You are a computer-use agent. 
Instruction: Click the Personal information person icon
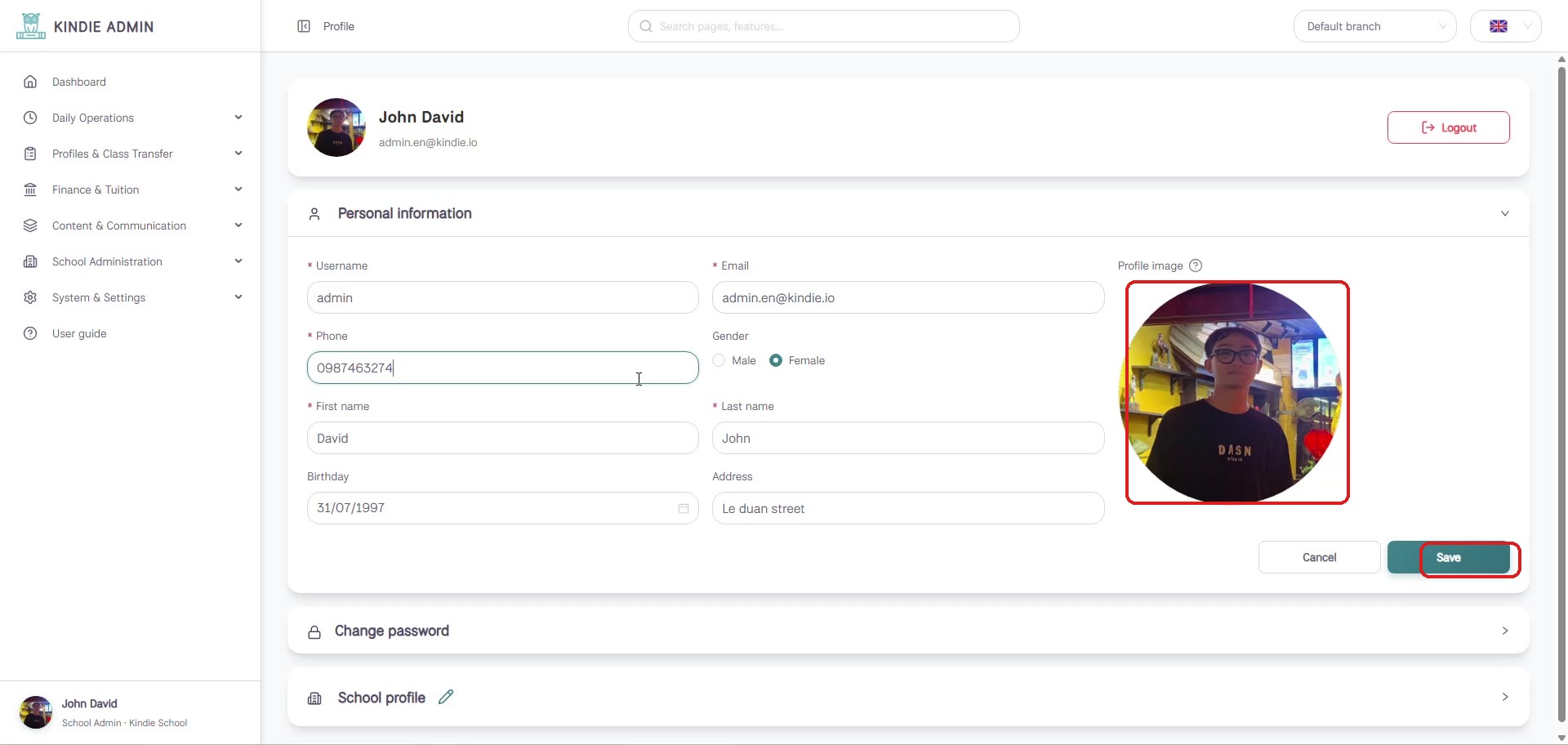314,214
